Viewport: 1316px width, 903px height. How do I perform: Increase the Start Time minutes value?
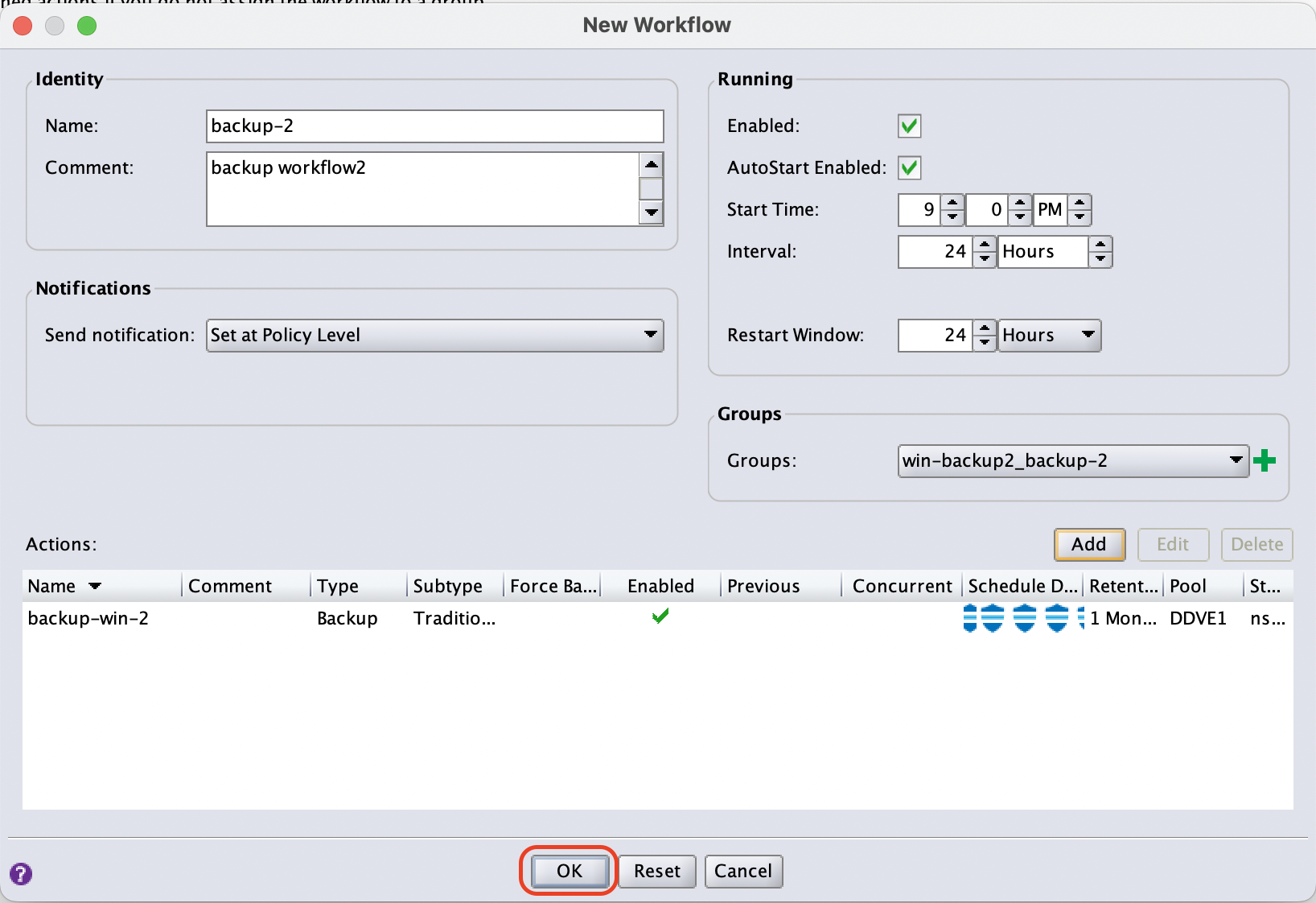[x=1020, y=202]
